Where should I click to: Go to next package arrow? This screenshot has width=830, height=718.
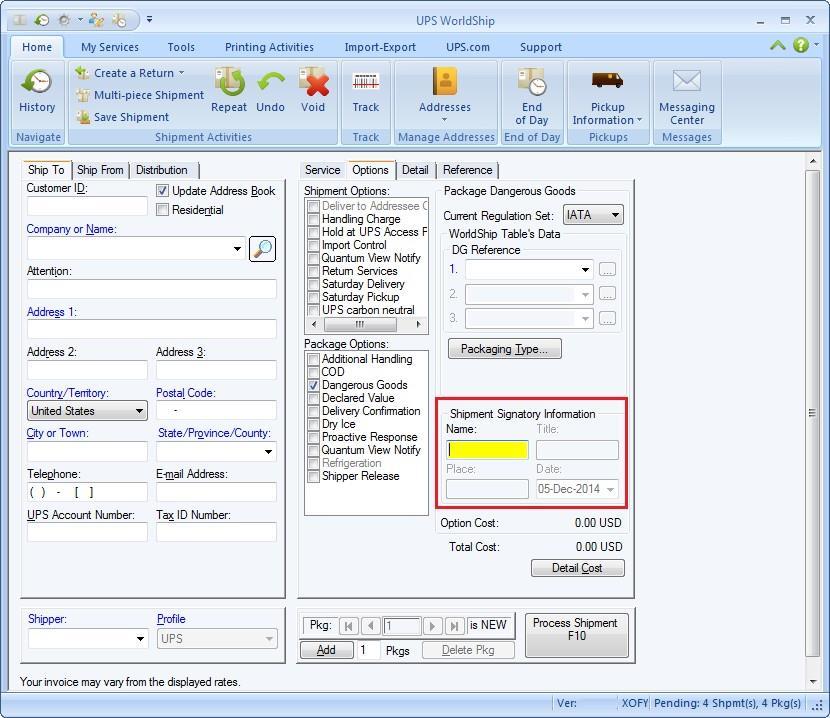point(432,626)
